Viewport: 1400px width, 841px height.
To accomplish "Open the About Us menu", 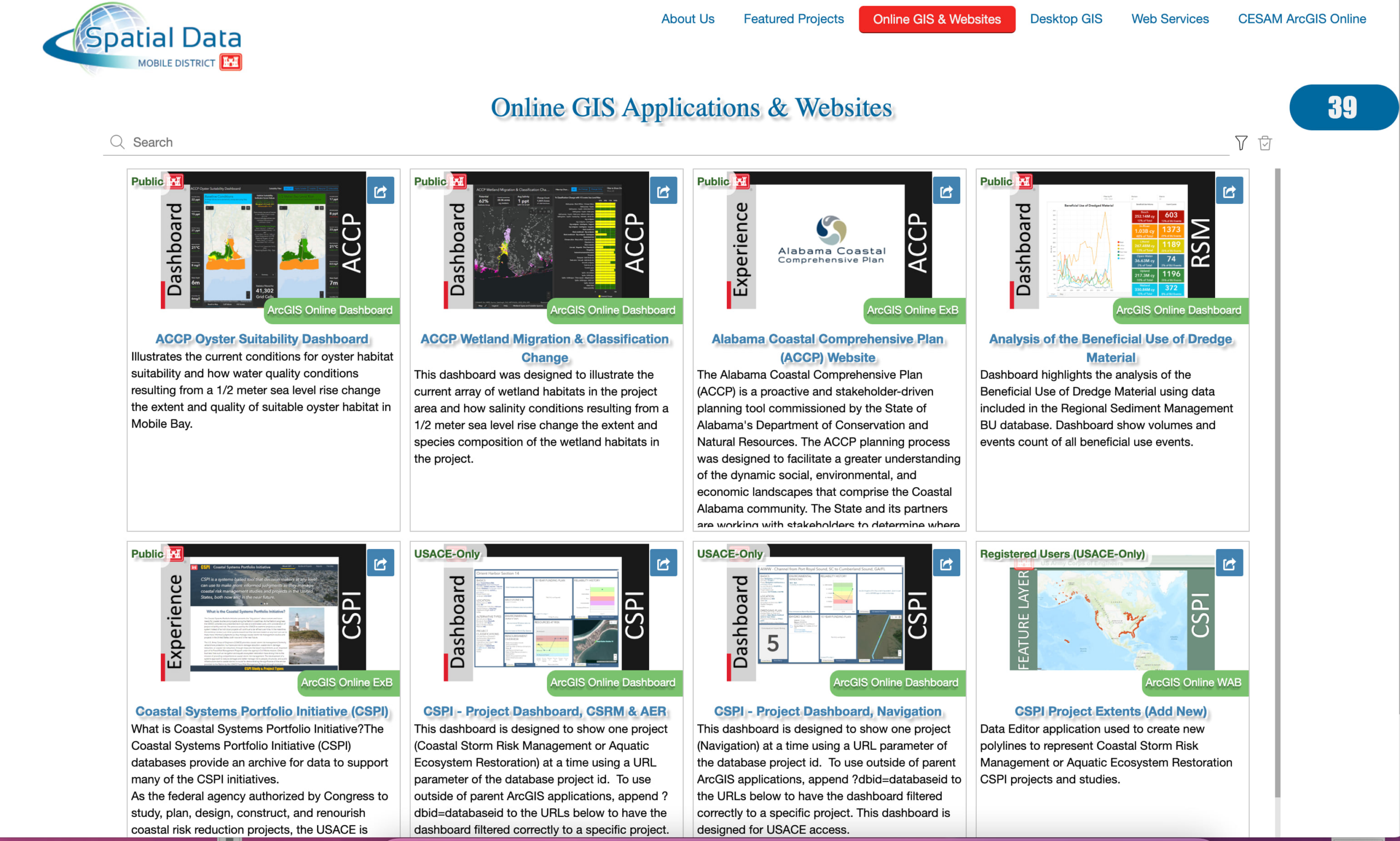I will (687, 19).
